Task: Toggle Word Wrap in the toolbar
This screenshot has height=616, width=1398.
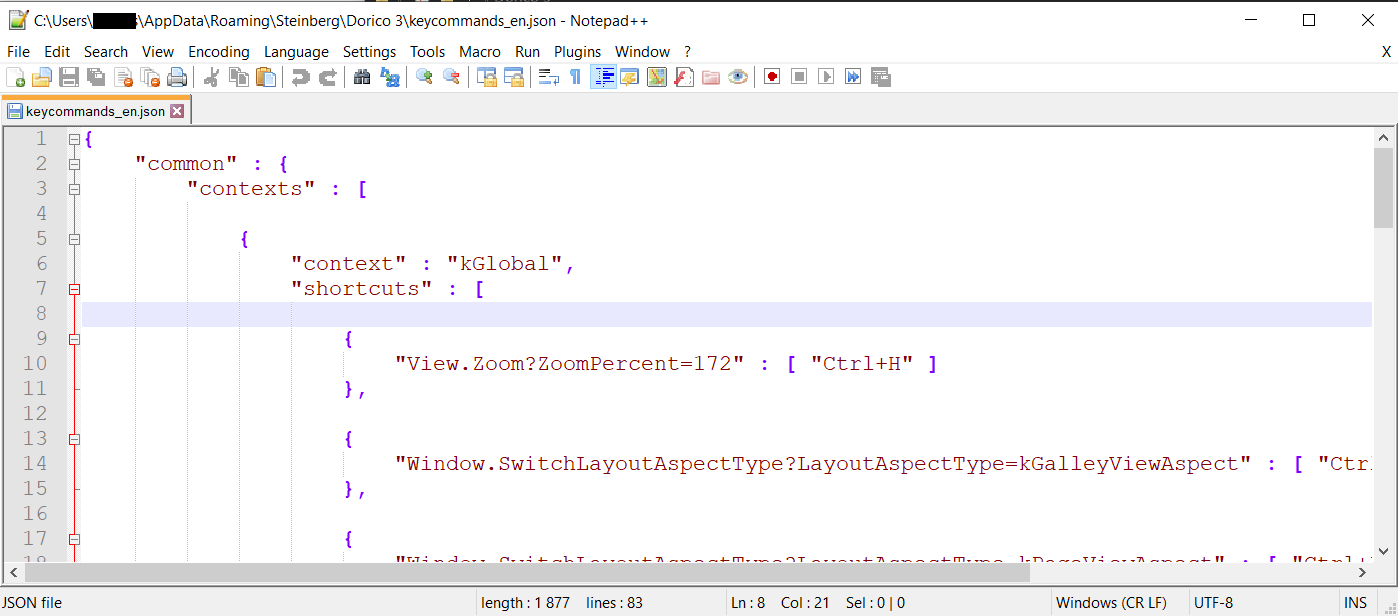Action: tap(549, 77)
